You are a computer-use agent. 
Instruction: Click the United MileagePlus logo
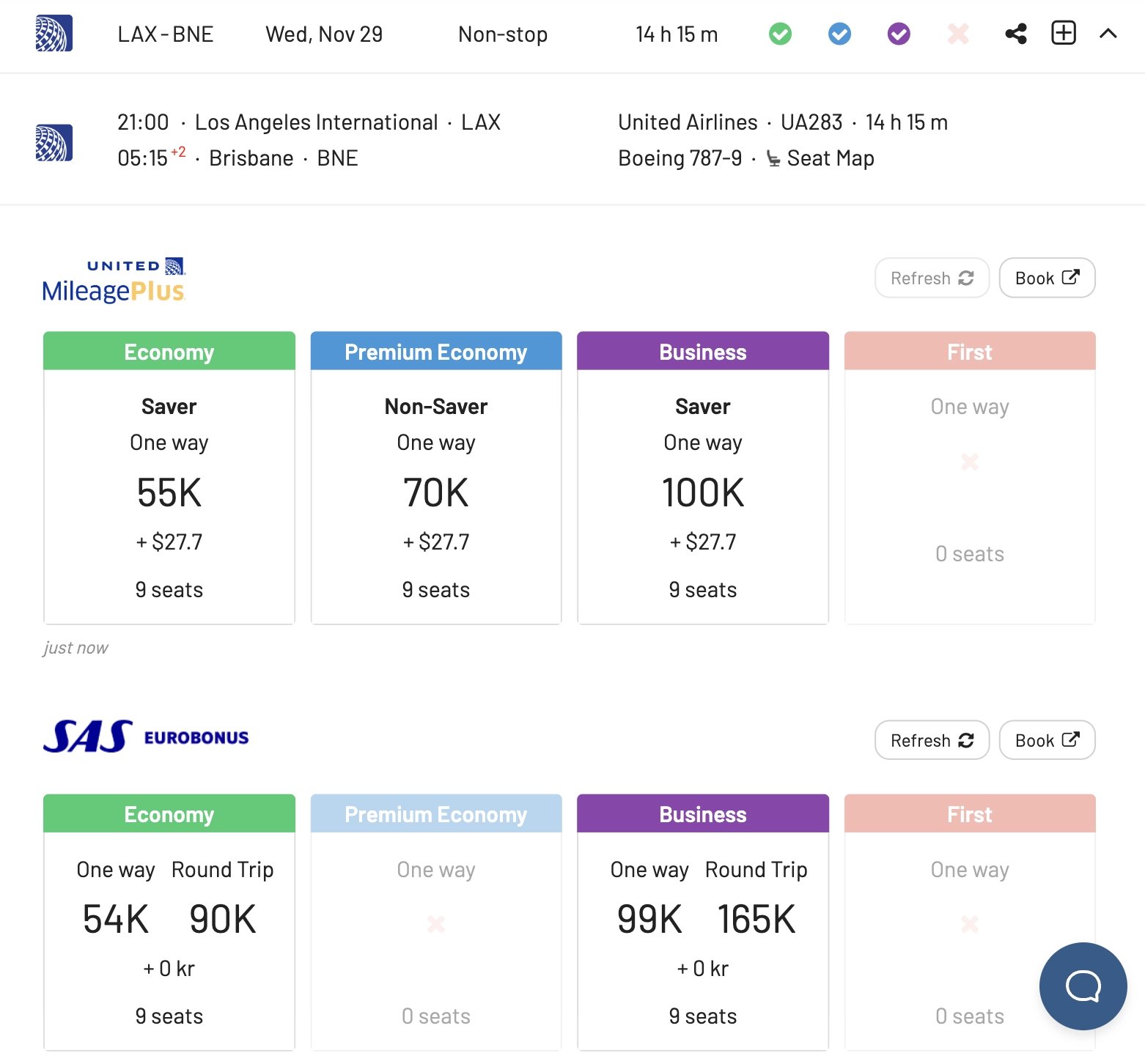coord(114,280)
